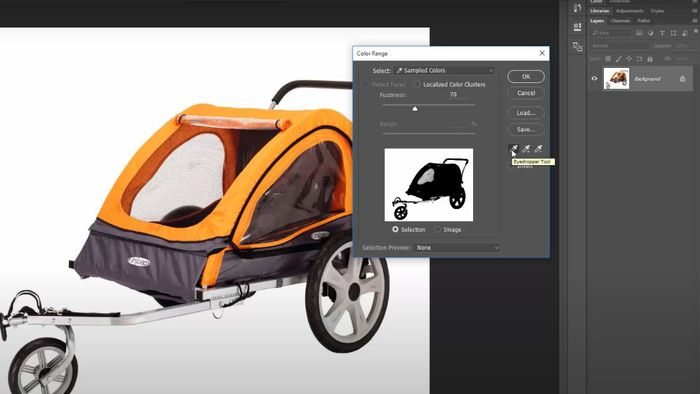The image size is (700, 394).
Task: Switch to the Adjustments tab
Action: (629, 11)
